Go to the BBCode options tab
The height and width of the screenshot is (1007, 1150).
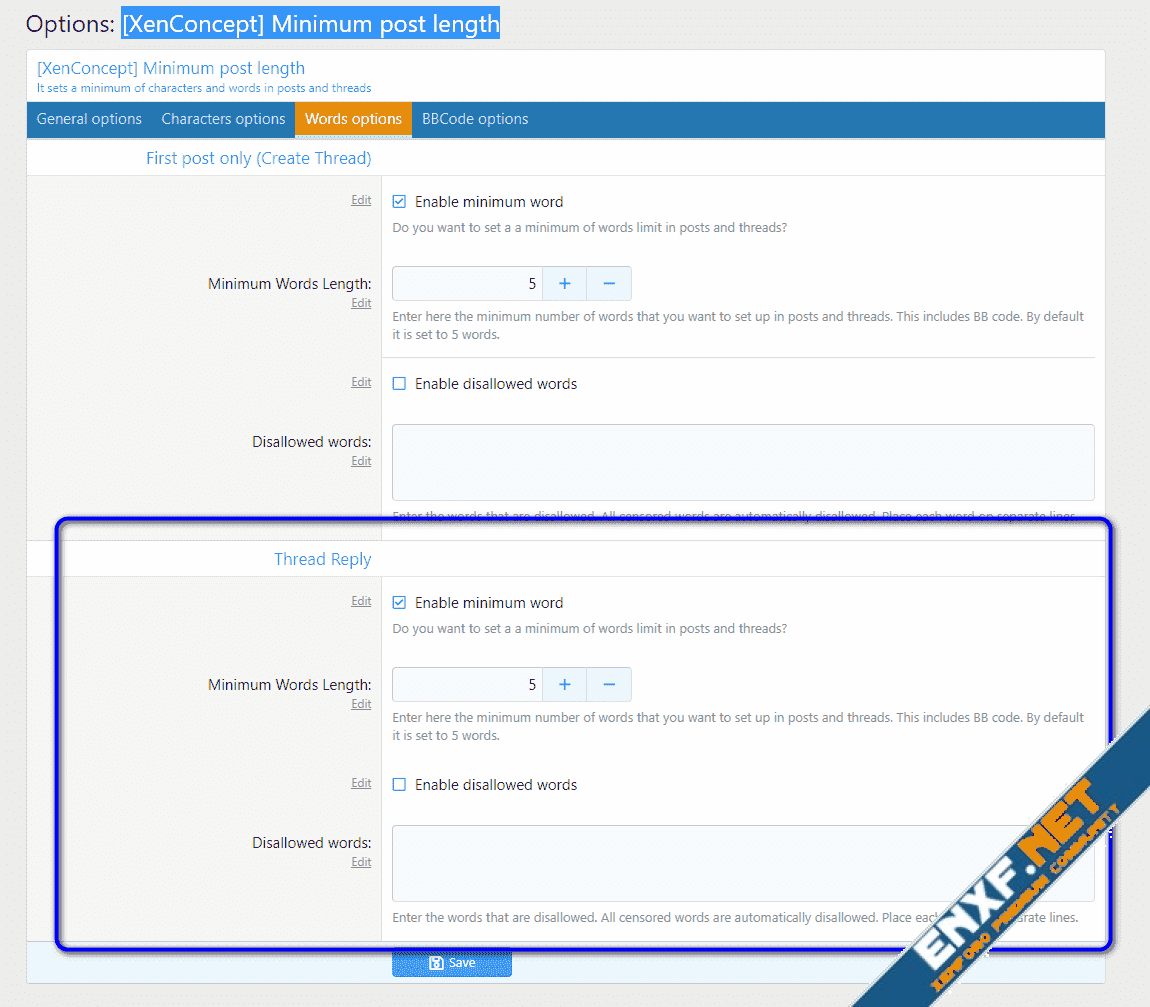(475, 119)
